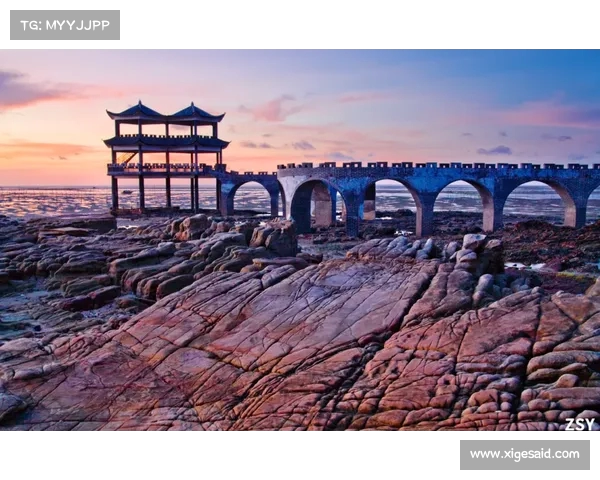Click the TG: MYYJJPP label
This screenshot has width=600, height=480.
coord(65,25)
